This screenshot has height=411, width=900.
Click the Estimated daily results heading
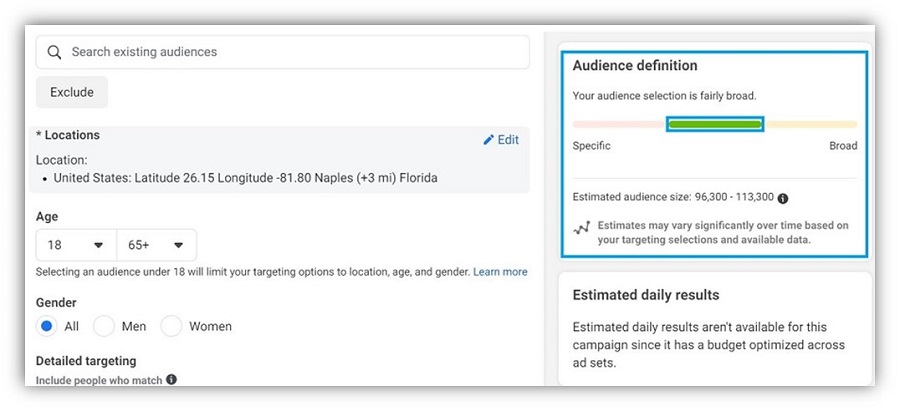coord(646,295)
